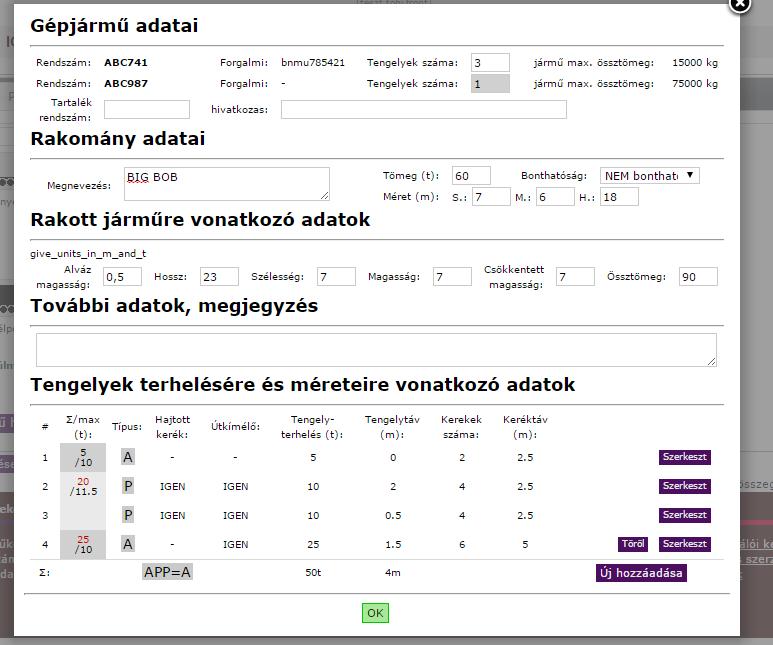Click type A badge in axle row 4

click(x=128, y=544)
